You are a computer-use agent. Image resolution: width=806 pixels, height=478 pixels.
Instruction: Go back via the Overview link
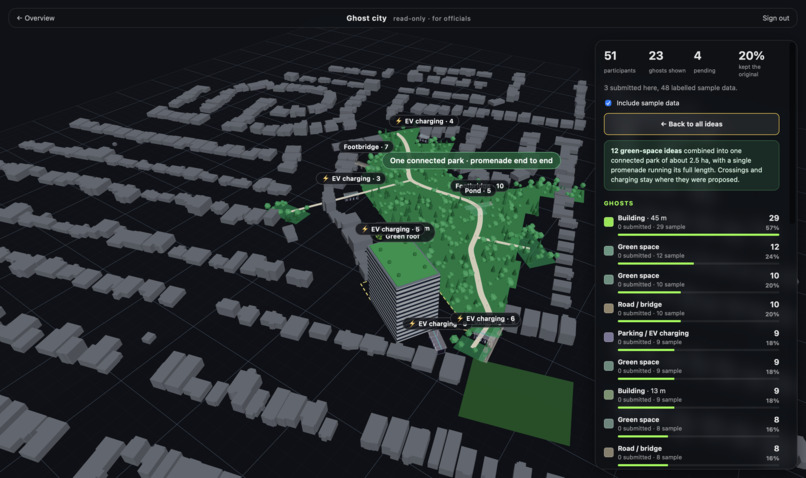point(35,18)
